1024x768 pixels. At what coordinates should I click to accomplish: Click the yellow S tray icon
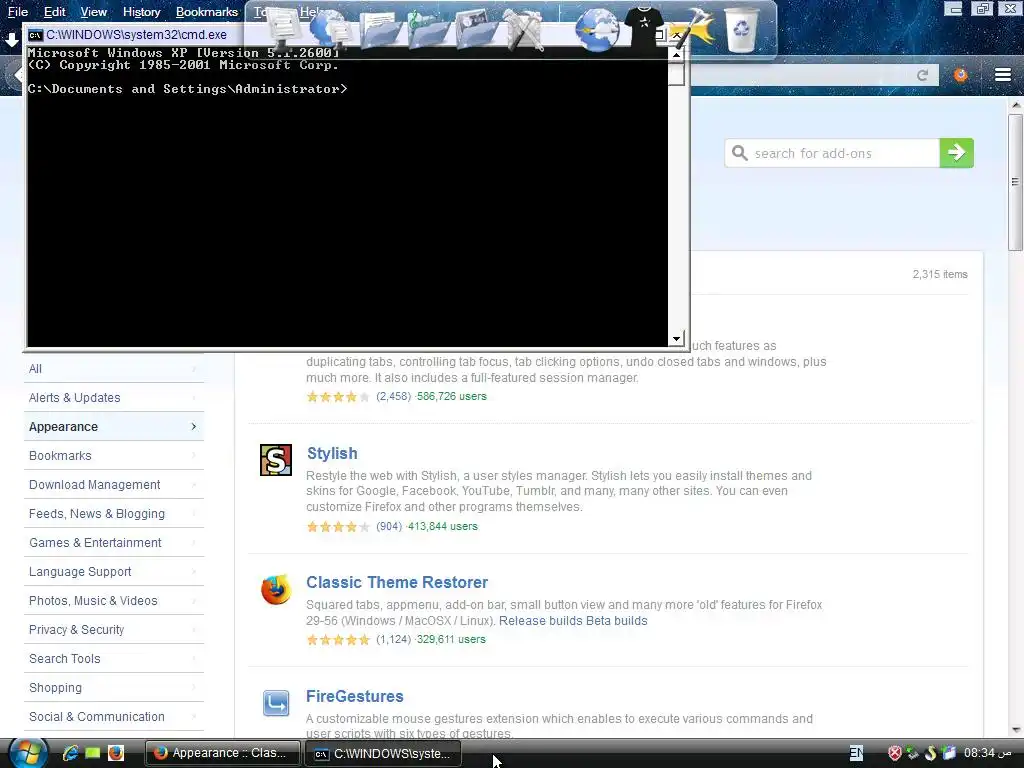(x=931, y=753)
